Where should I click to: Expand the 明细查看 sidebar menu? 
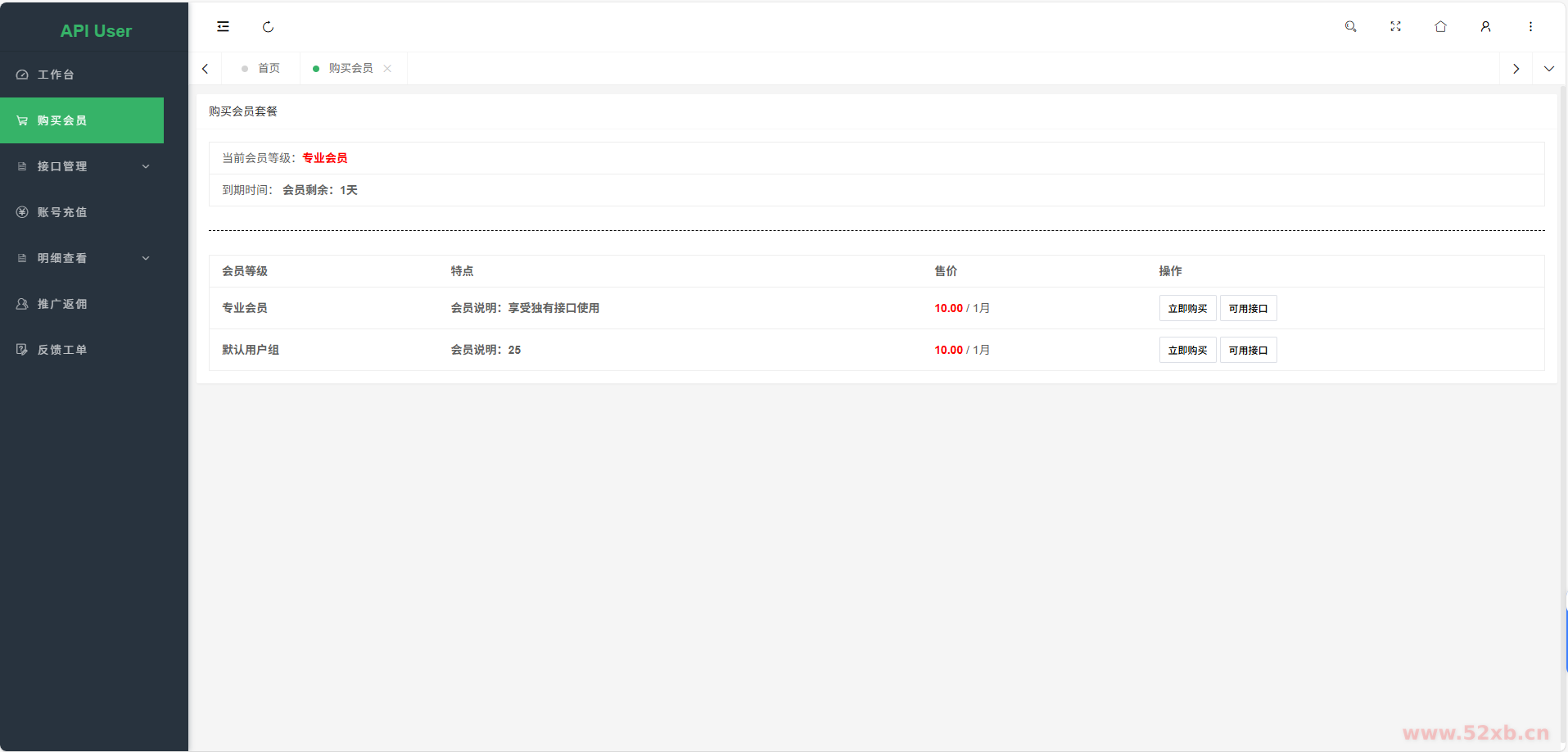(x=82, y=258)
